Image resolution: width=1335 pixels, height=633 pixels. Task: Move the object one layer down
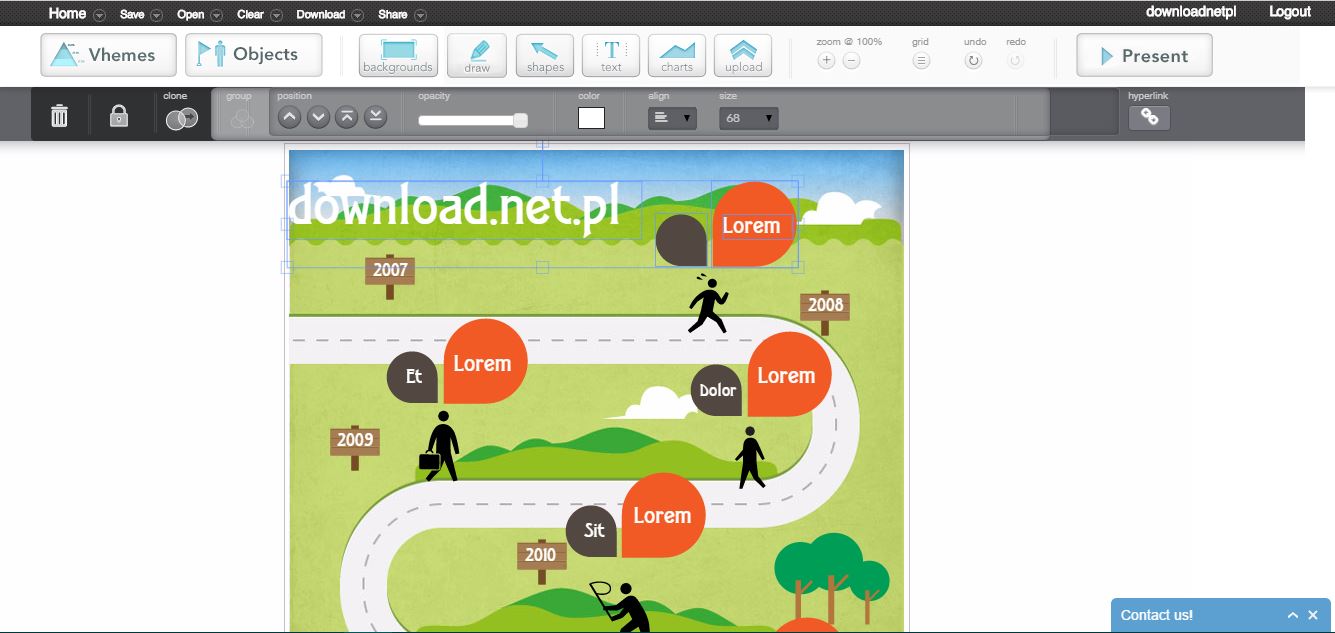318,117
